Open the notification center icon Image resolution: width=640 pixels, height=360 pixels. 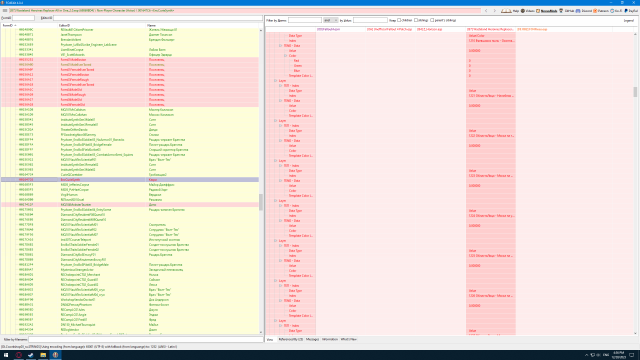[x=632, y=355]
